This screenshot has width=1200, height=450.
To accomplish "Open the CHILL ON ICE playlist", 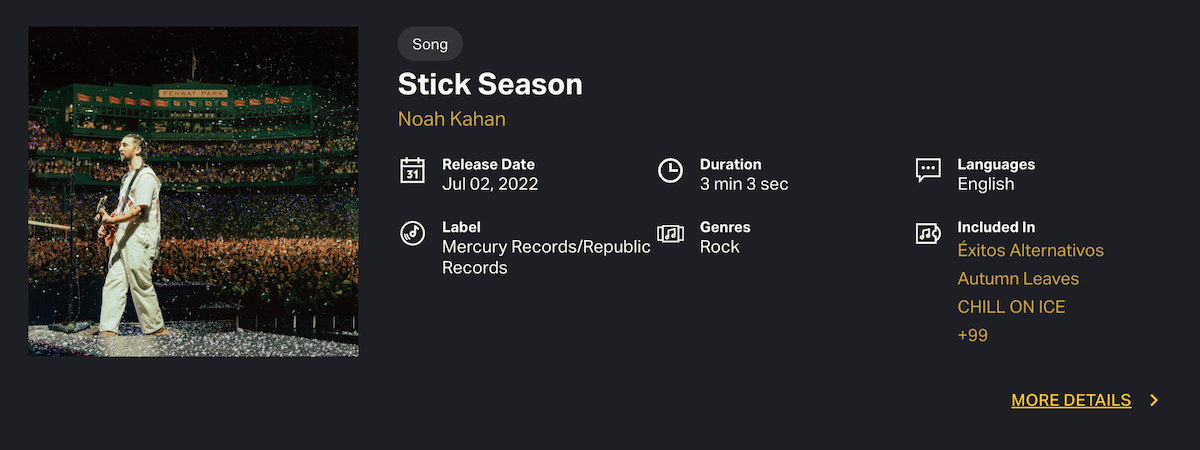I will [x=1011, y=307].
